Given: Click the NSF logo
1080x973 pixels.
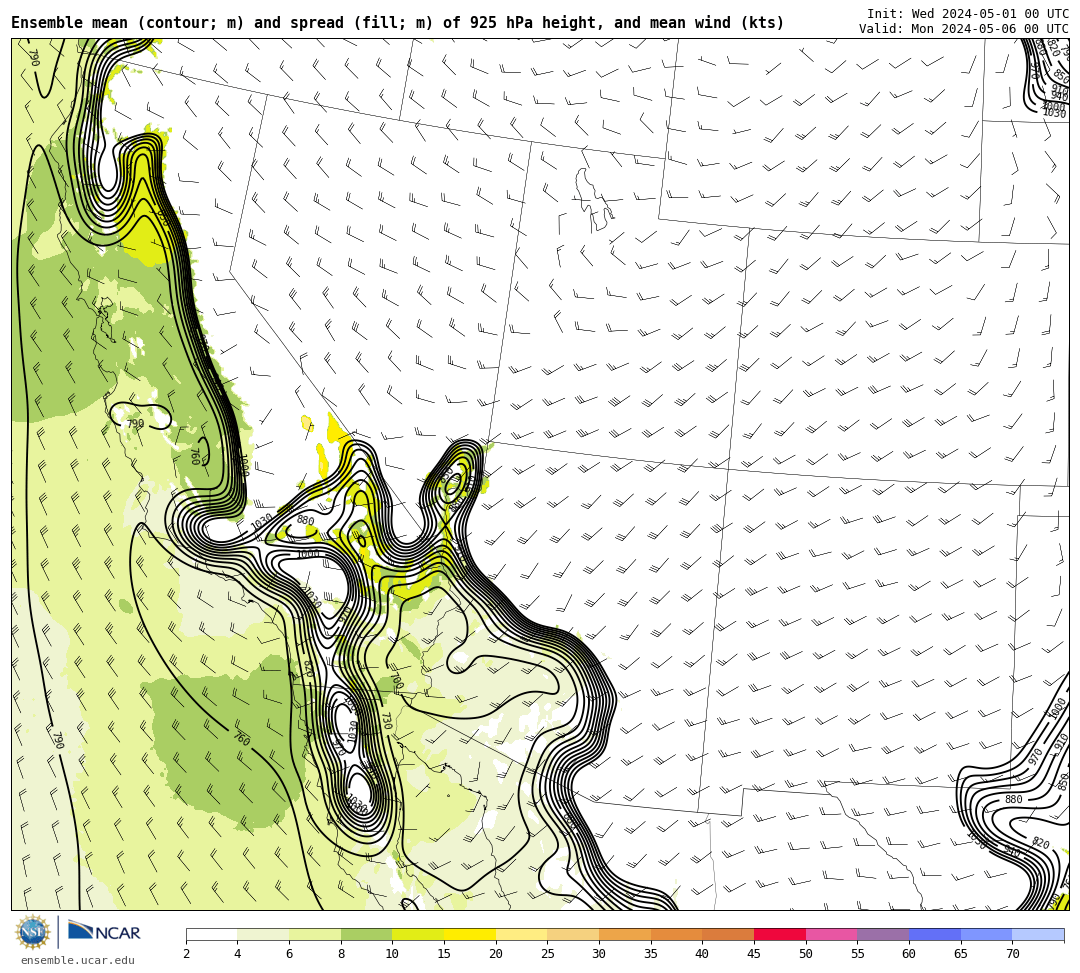Looking at the screenshot, I should click(x=33, y=932).
